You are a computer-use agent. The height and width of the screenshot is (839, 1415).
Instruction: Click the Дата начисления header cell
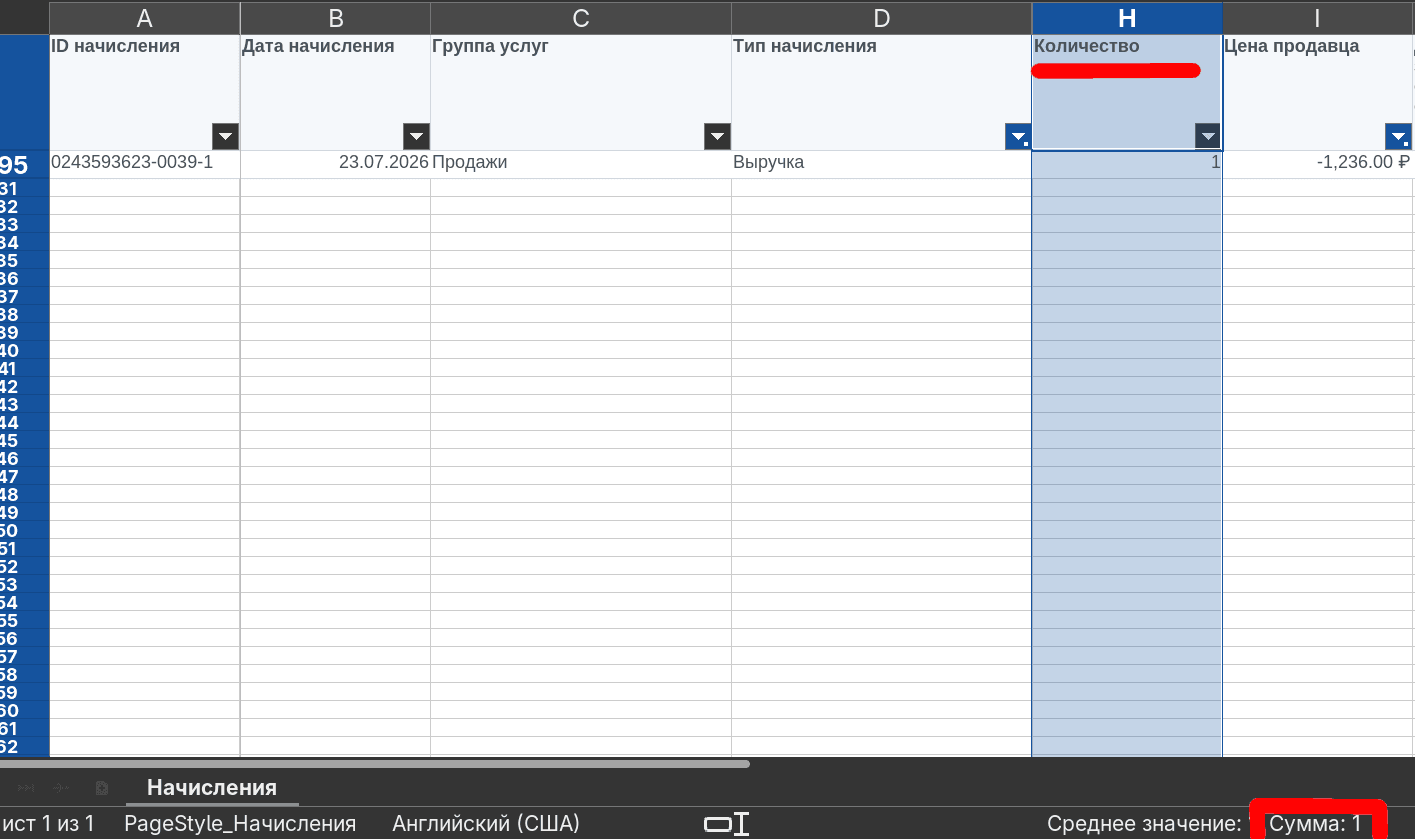click(x=336, y=92)
